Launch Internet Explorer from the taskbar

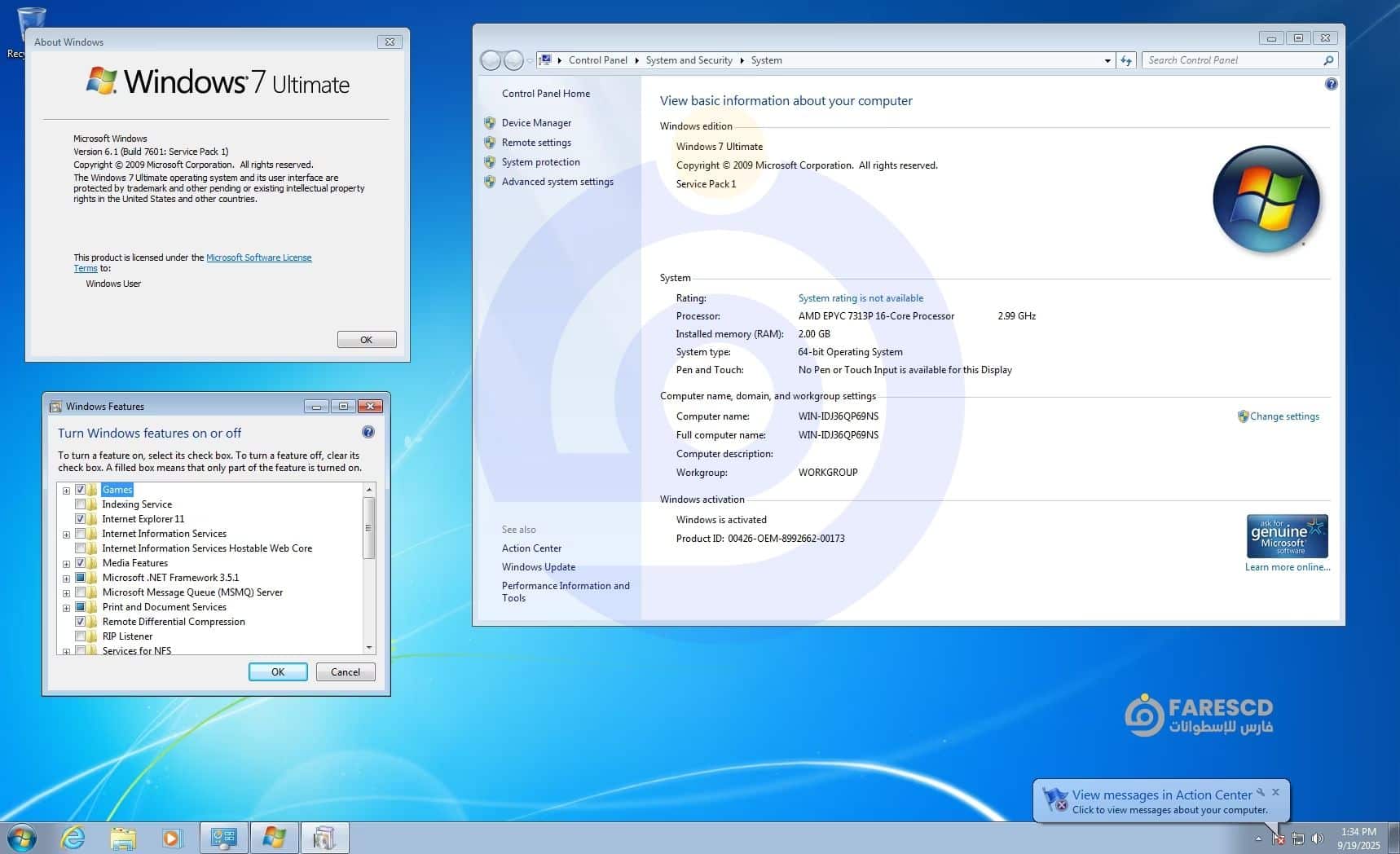pos(73,838)
